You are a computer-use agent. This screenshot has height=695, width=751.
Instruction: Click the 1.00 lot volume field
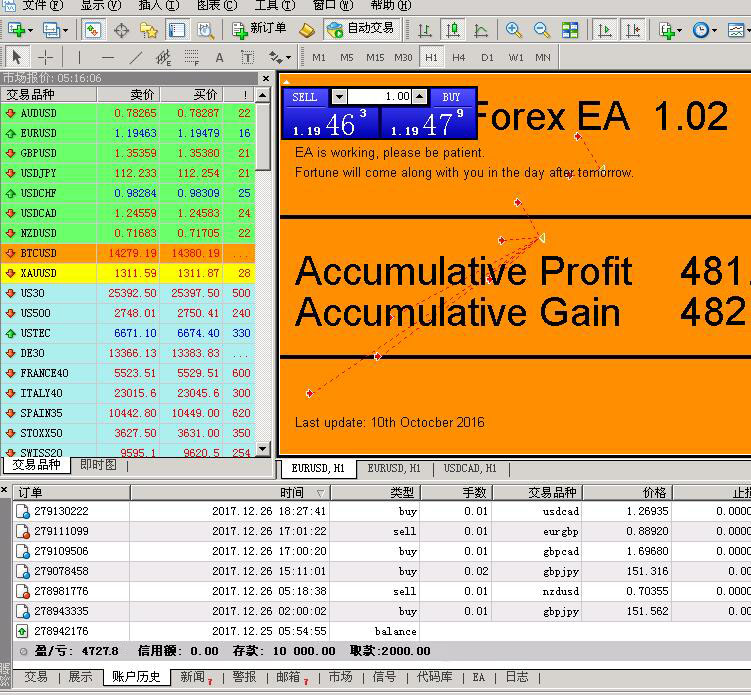pos(379,97)
